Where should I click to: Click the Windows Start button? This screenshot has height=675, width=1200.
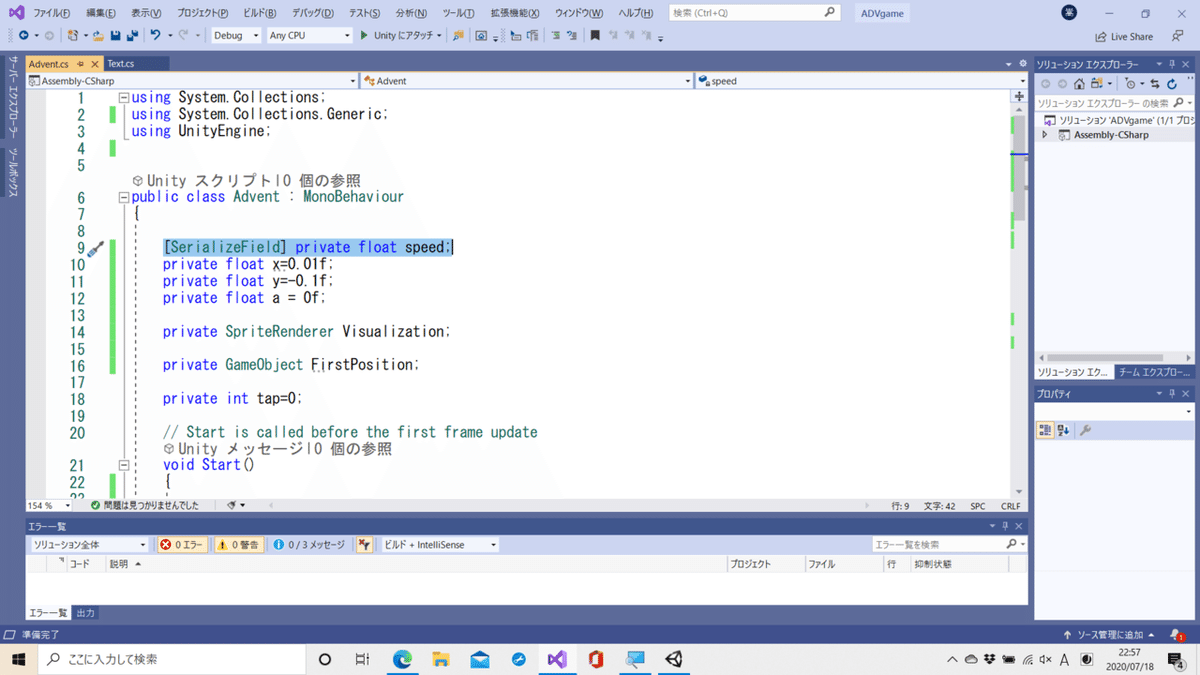pyautogui.click(x=18, y=659)
